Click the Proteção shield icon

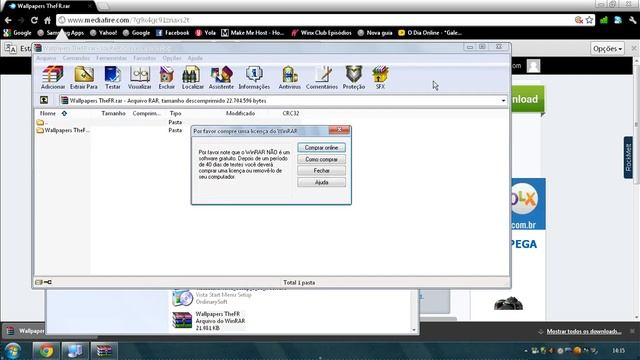coord(353,78)
